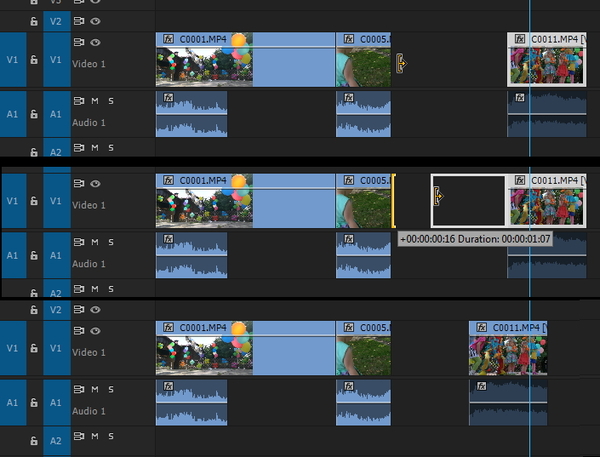Click V1 source patching button in the top timeline
This screenshot has height=457, width=600.
pyautogui.click(x=11, y=61)
